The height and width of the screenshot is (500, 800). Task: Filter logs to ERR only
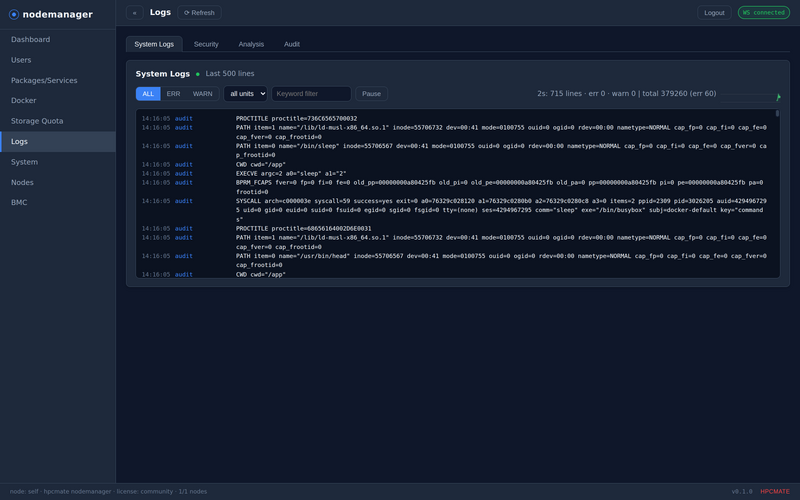tap(173, 94)
